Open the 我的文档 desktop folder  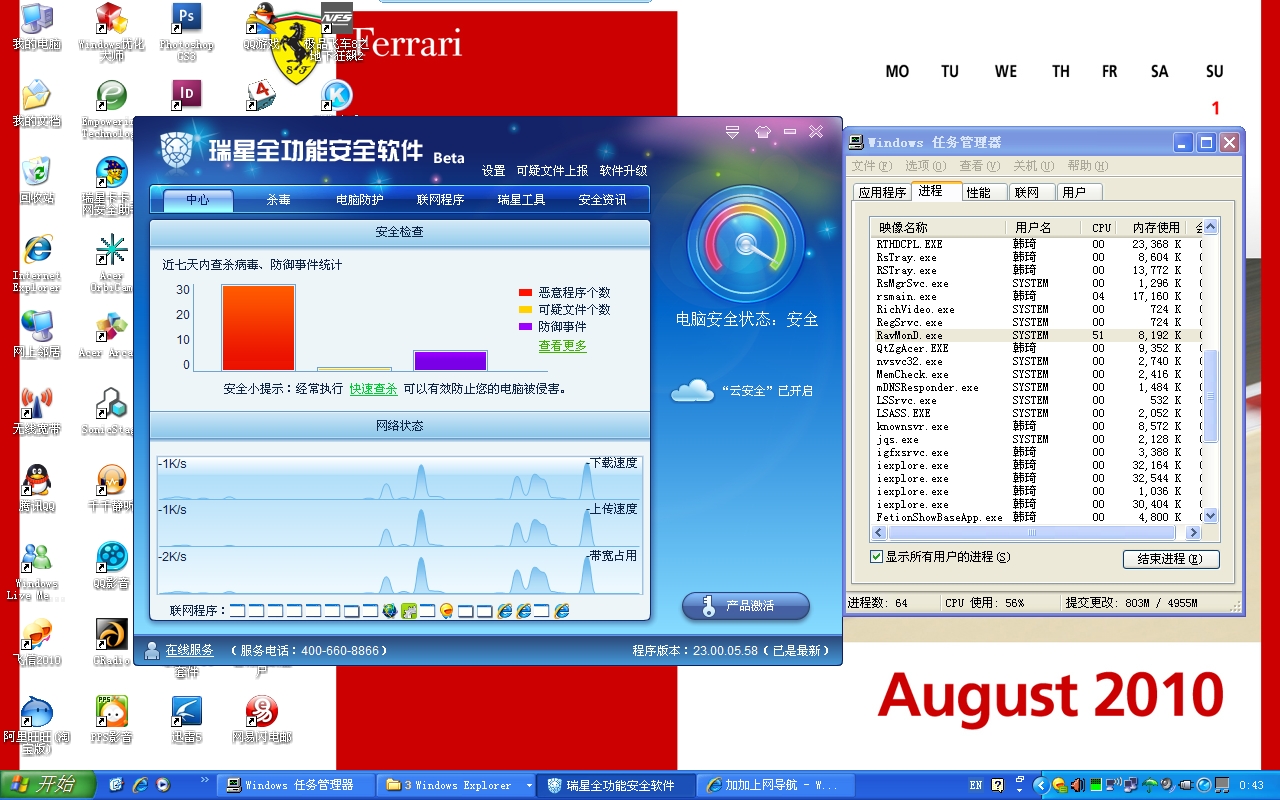click(36, 101)
